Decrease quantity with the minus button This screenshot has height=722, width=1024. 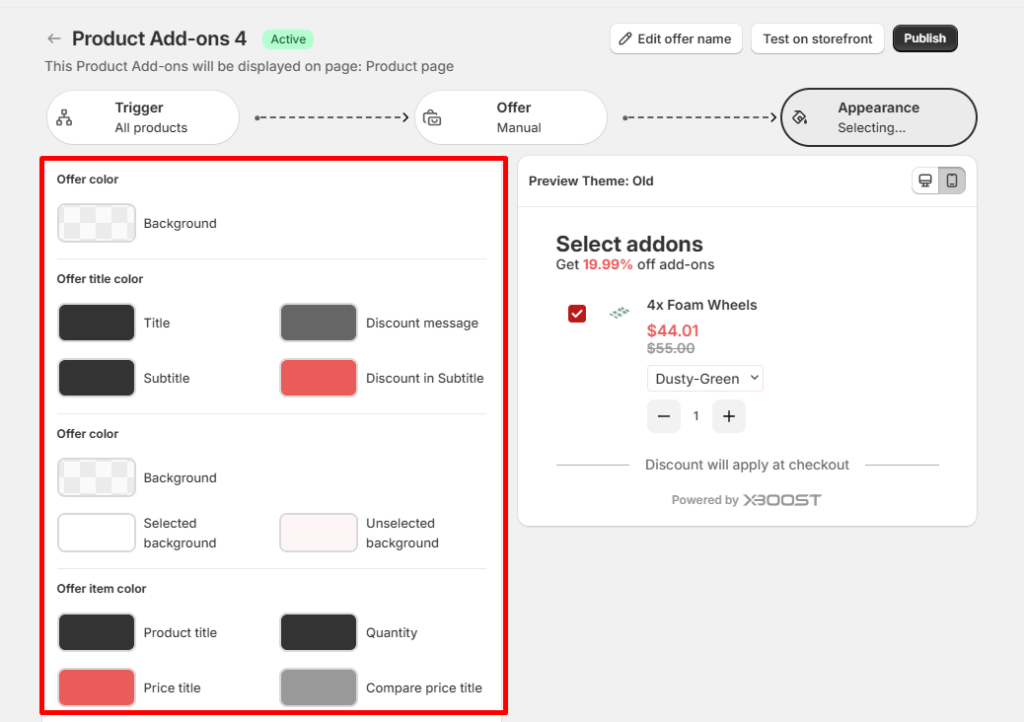pyautogui.click(x=664, y=416)
